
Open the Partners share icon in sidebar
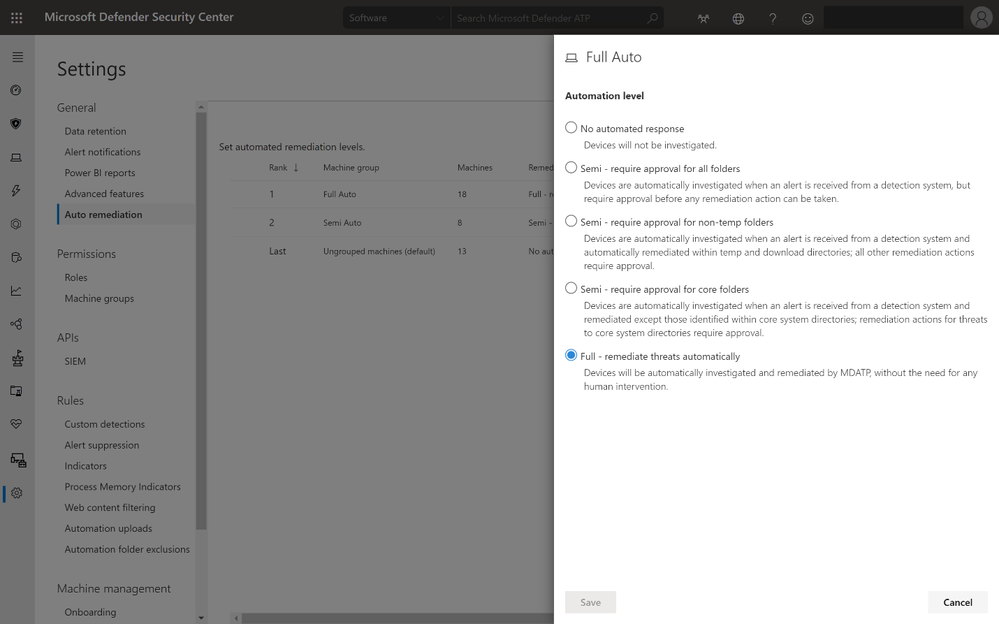coord(17,324)
